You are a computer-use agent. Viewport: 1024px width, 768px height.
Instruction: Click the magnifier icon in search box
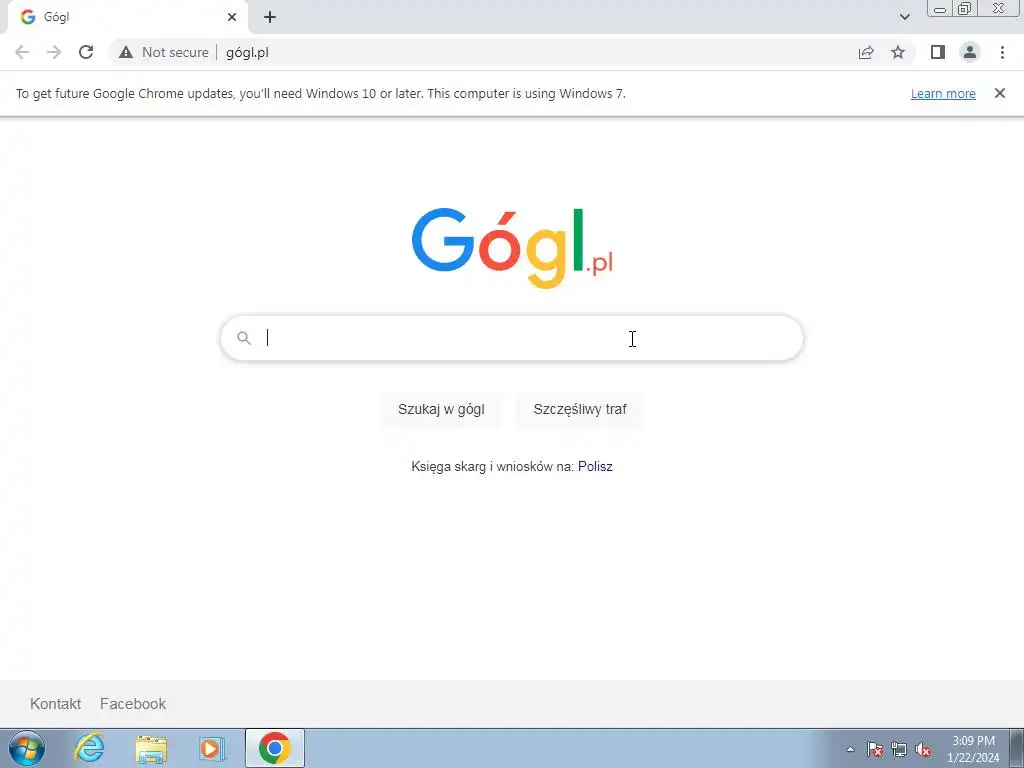[x=244, y=338]
